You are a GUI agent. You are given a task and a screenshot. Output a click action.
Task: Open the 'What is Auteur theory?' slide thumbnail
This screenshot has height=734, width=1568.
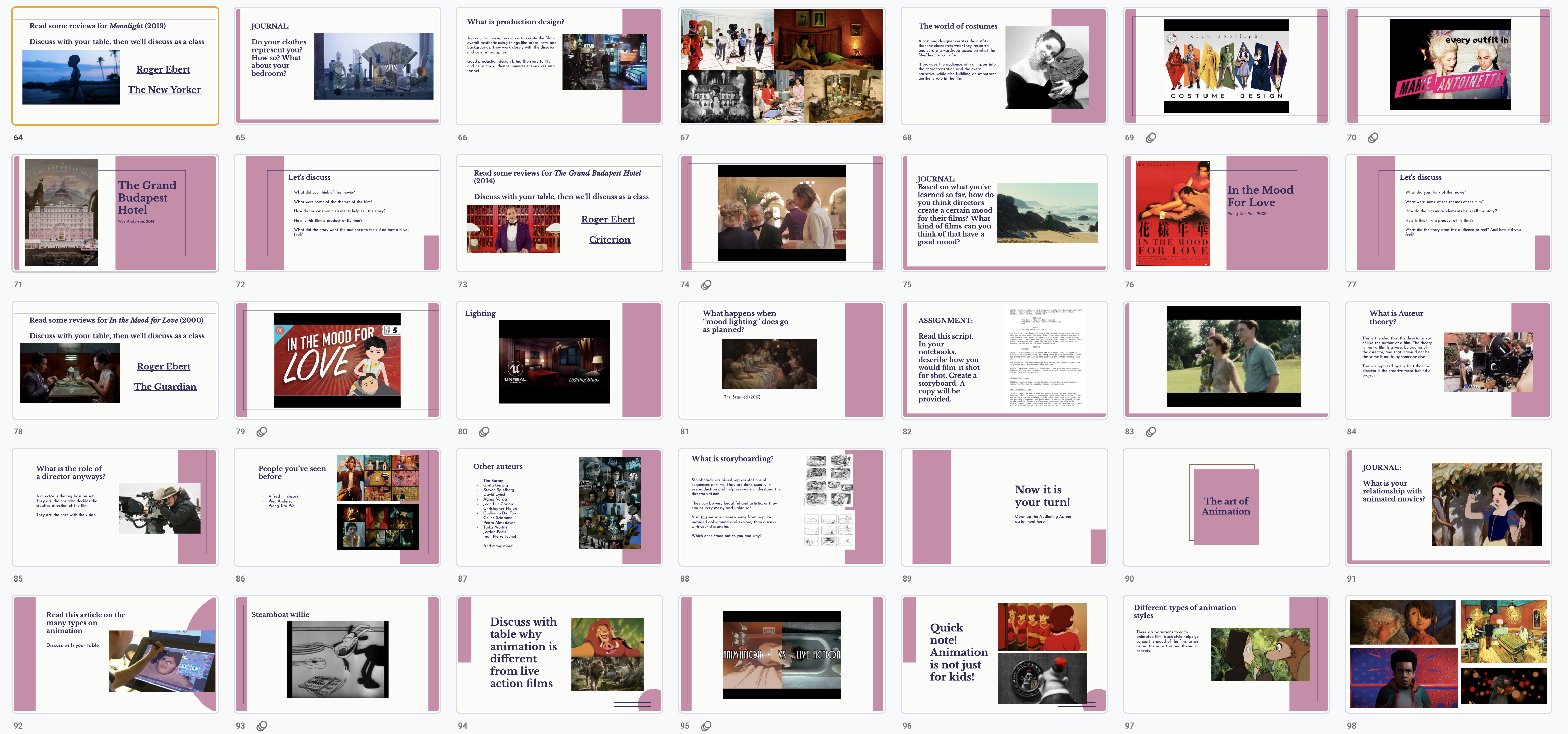coord(1448,360)
